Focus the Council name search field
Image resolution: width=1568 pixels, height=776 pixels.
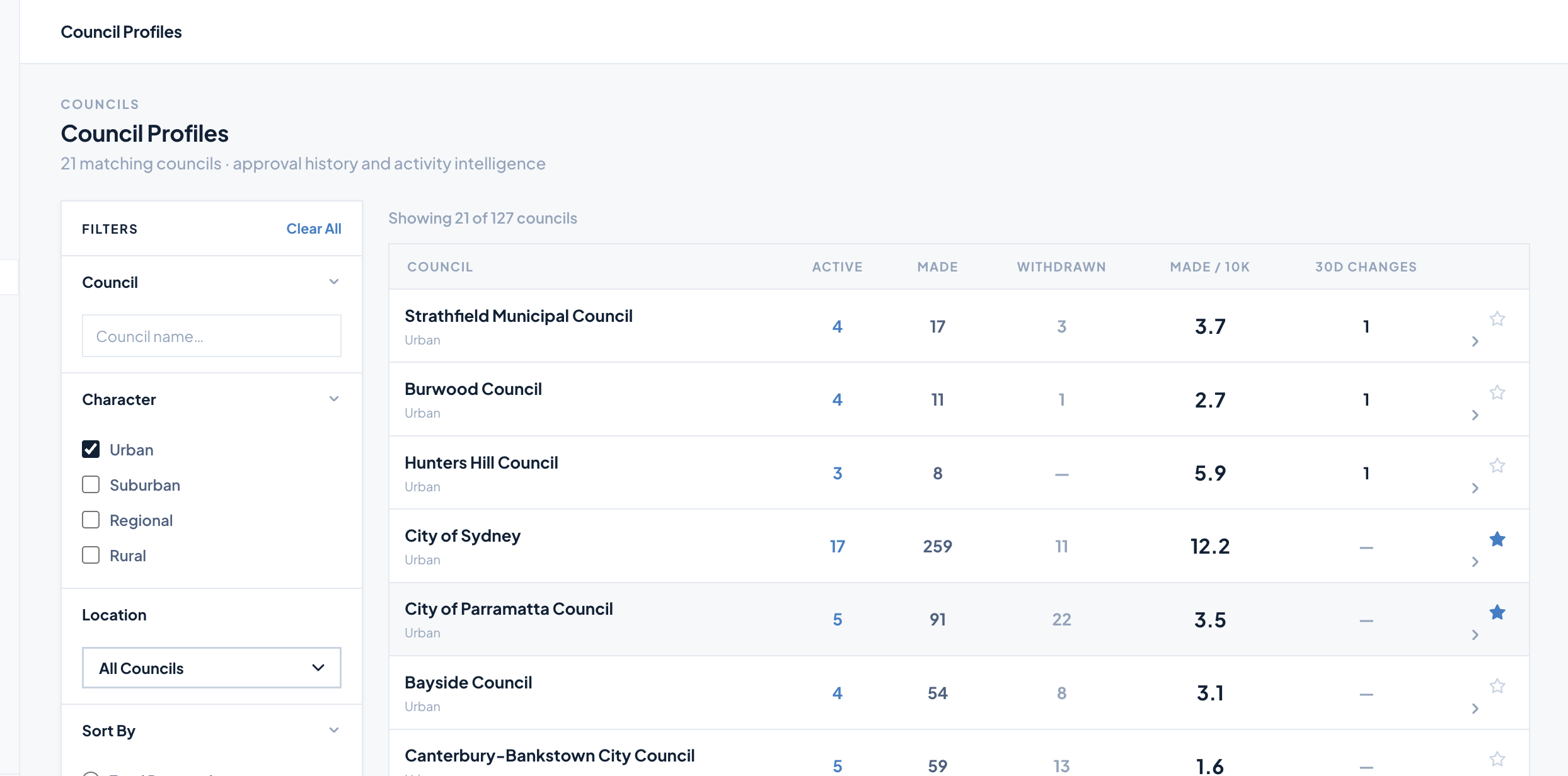pos(212,336)
